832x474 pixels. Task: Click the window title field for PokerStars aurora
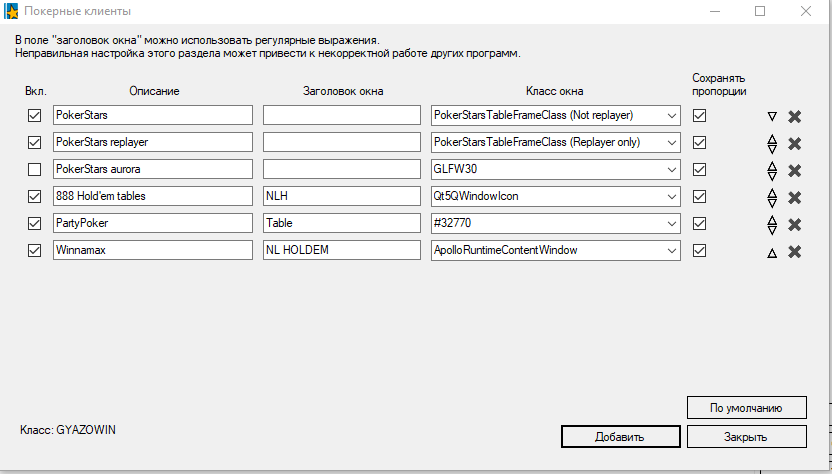click(342, 169)
